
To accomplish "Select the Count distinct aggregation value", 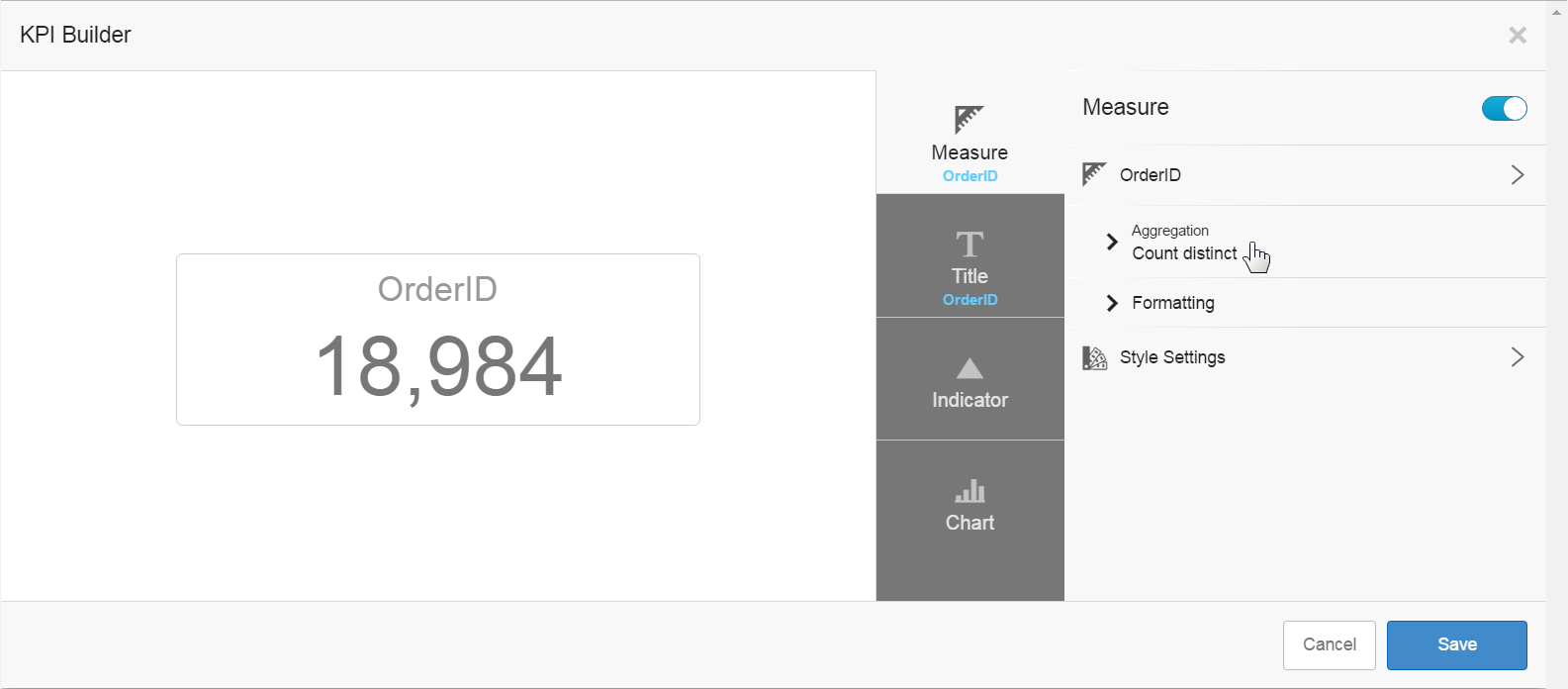I will click(x=1184, y=253).
